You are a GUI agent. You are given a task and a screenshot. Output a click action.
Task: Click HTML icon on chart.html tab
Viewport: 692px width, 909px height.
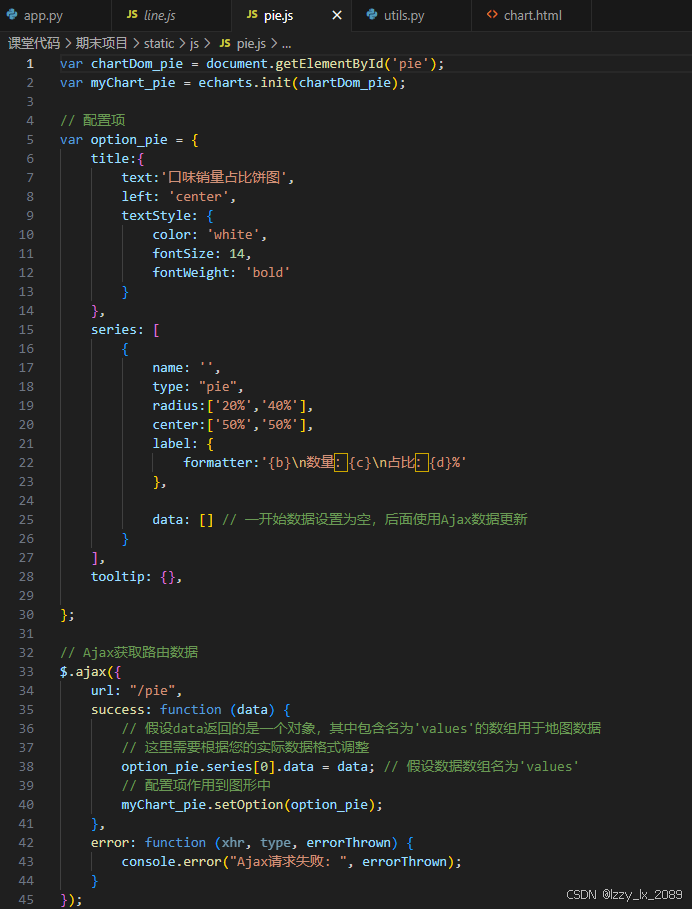(492, 14)
